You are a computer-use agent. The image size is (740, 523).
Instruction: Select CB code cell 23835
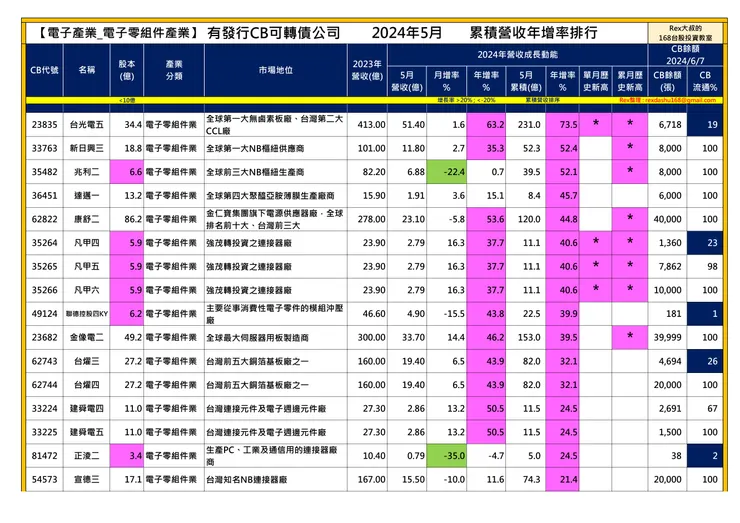[x=44, y=125]
